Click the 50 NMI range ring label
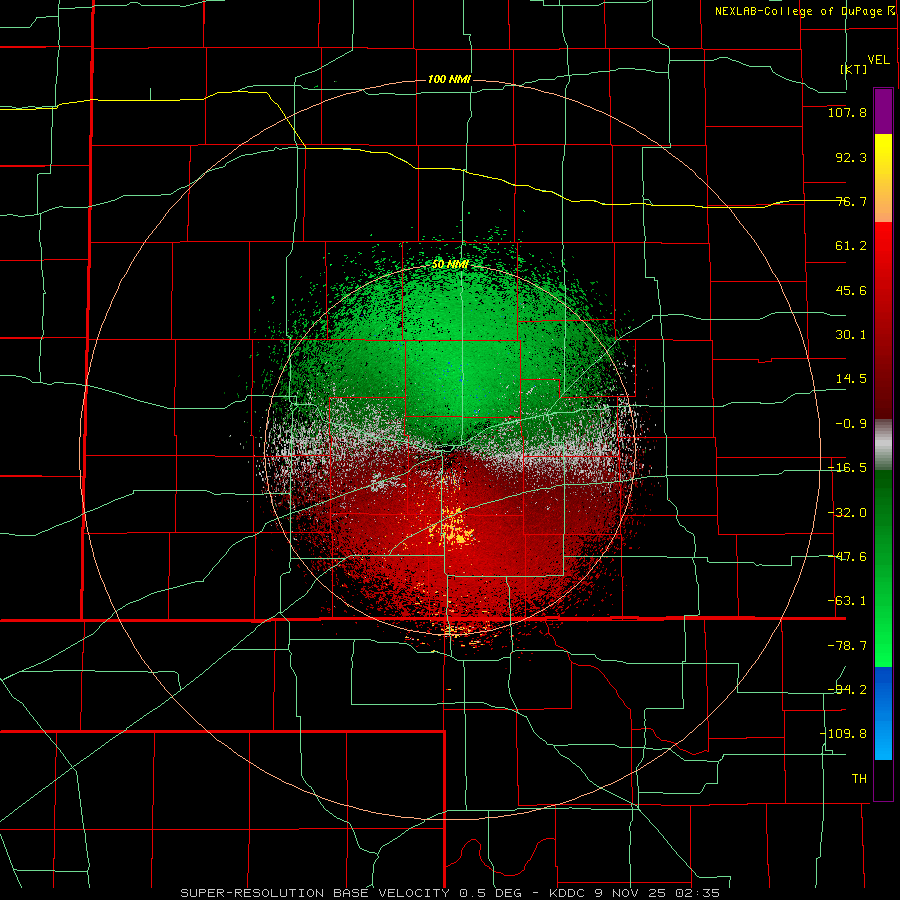This screenshot has width=900, height=900. [450, 265]
